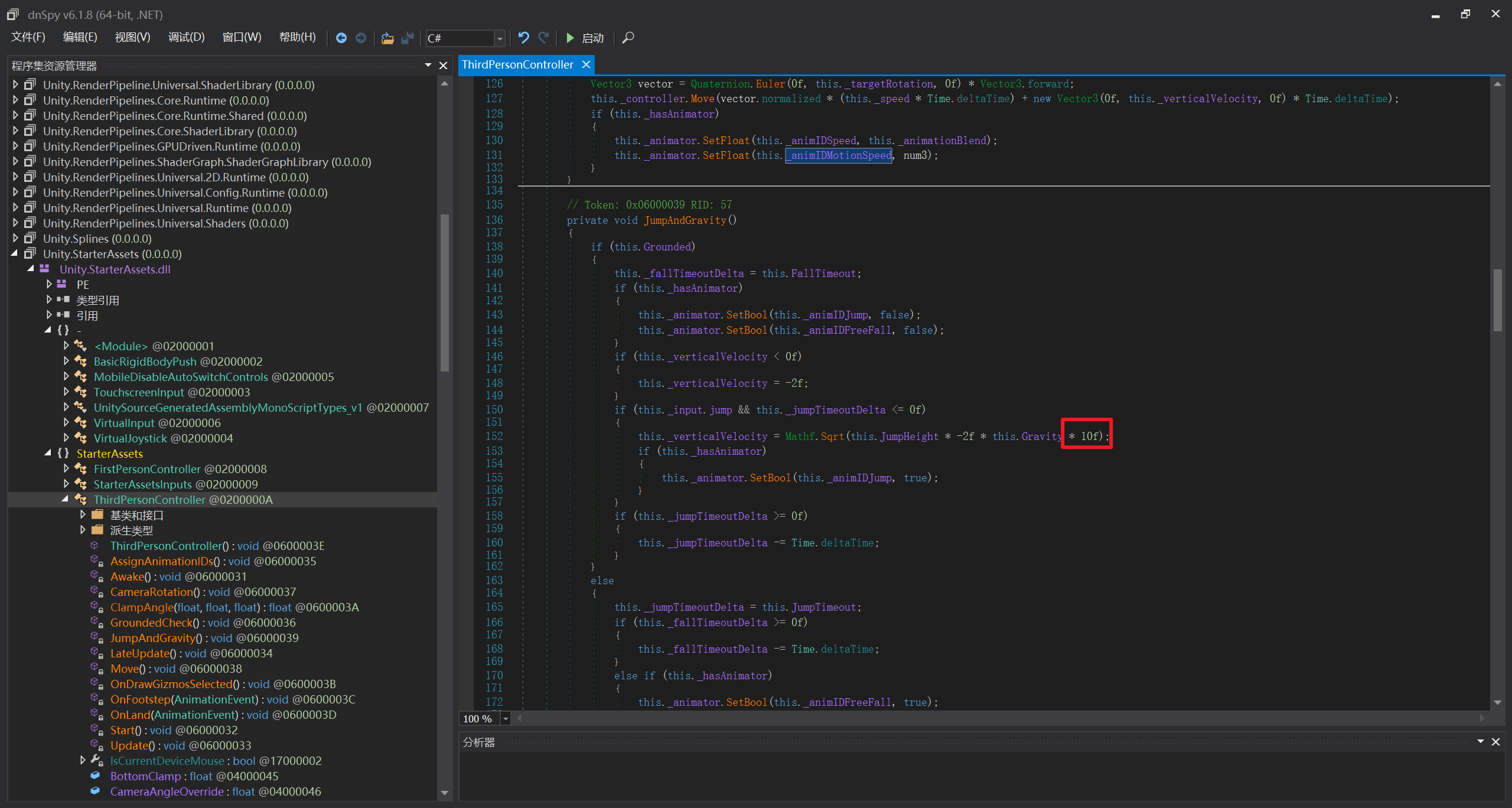Click the redo icon in toolbar
1512x808 pixels.
pos(543,38)
